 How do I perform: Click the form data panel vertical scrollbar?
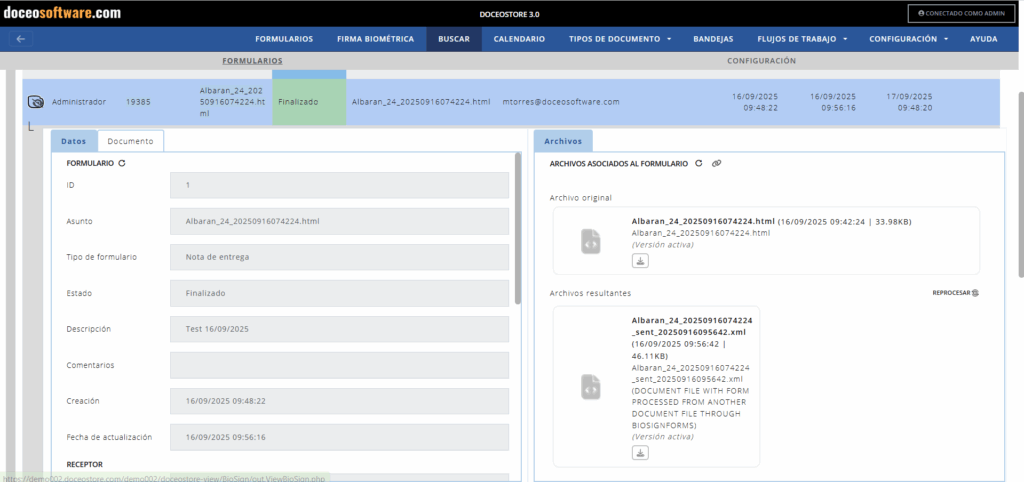[517, 228]
